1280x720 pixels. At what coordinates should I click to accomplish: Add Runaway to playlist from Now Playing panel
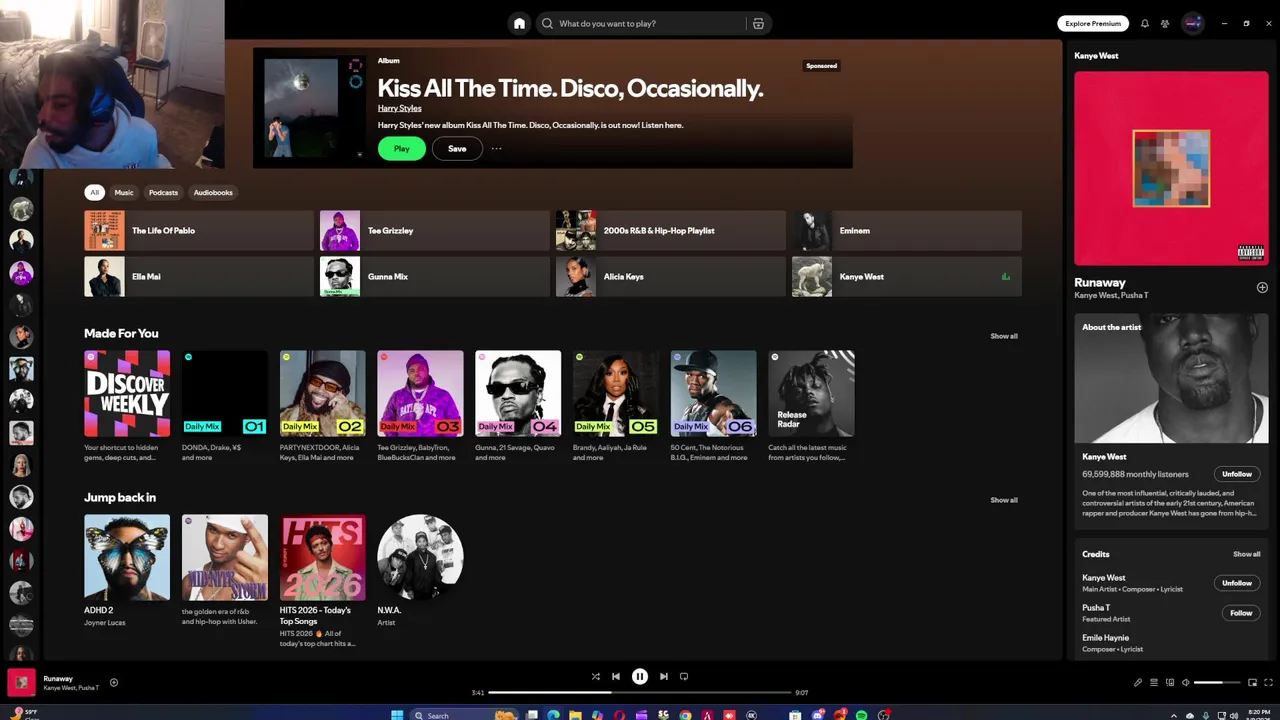pyautogui.click(x=1262, y=287)
